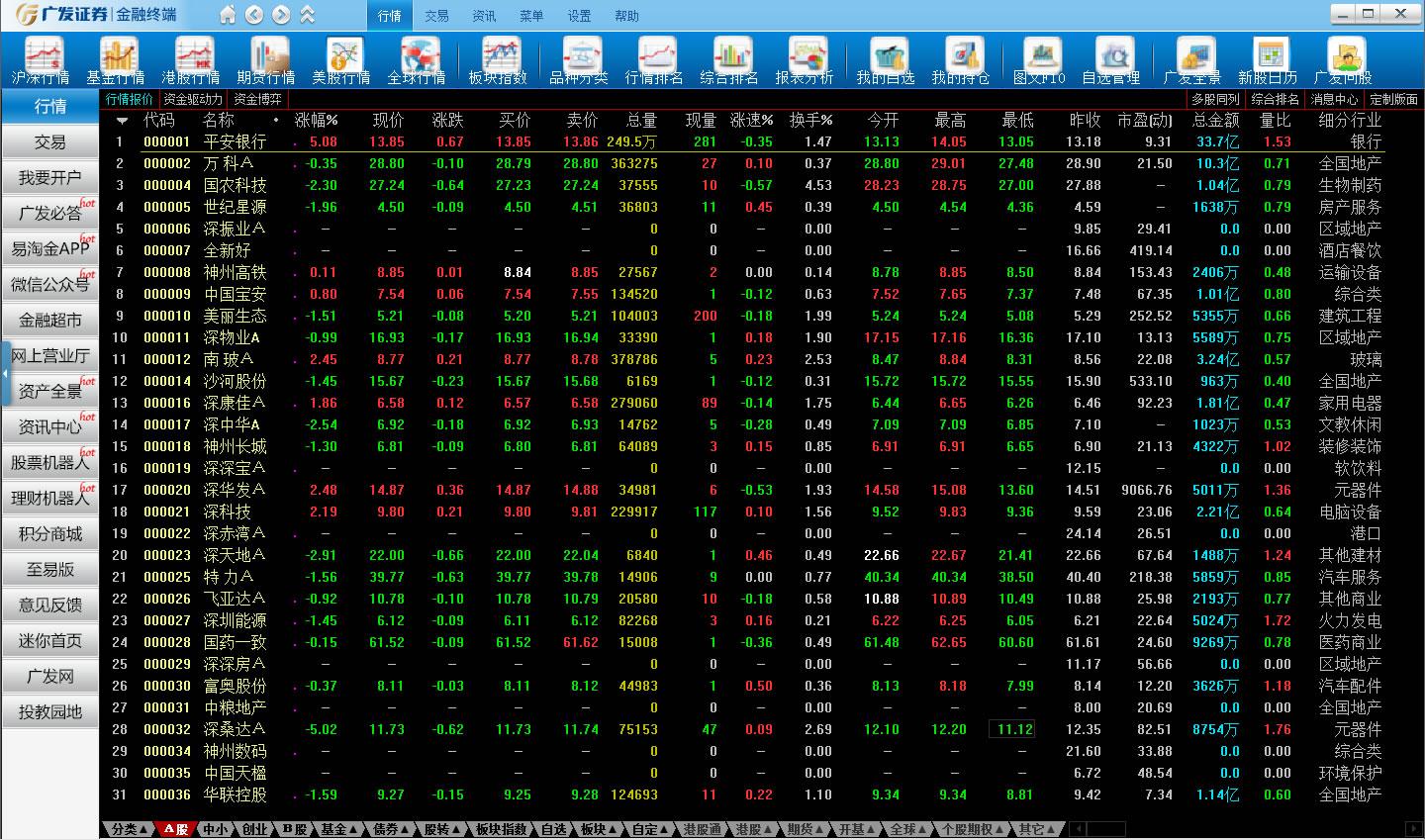
Task: Open 我的自选 watchlist icon
Action: 886,59
